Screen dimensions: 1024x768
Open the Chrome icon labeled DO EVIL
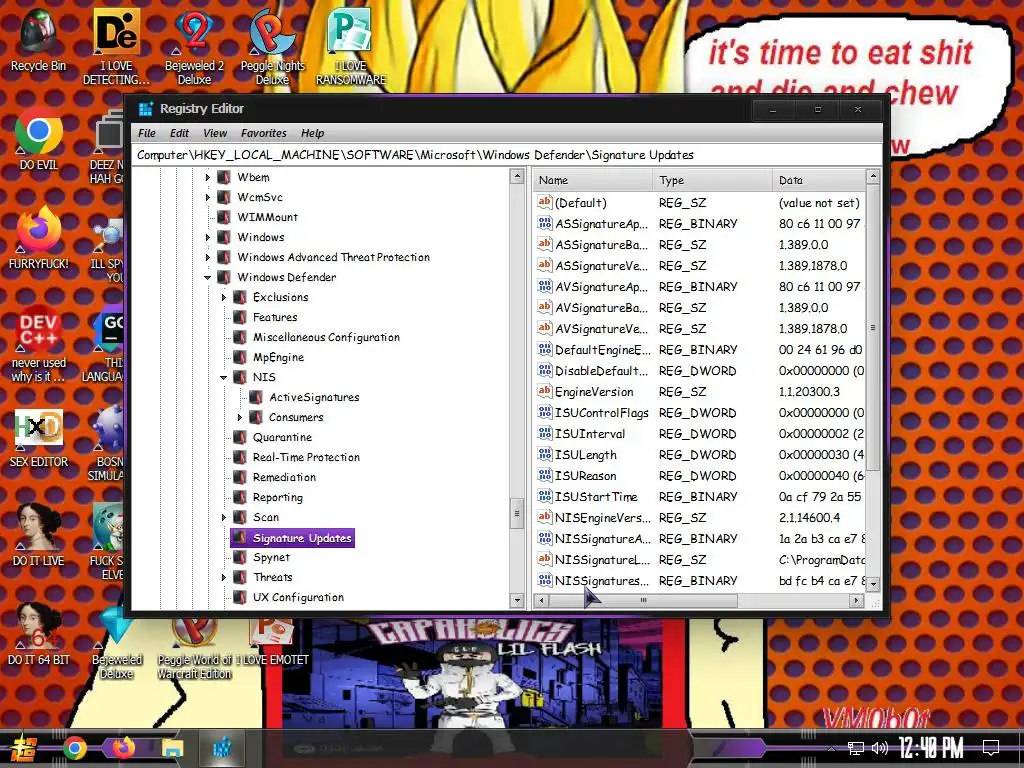click(x=38, y=139)
